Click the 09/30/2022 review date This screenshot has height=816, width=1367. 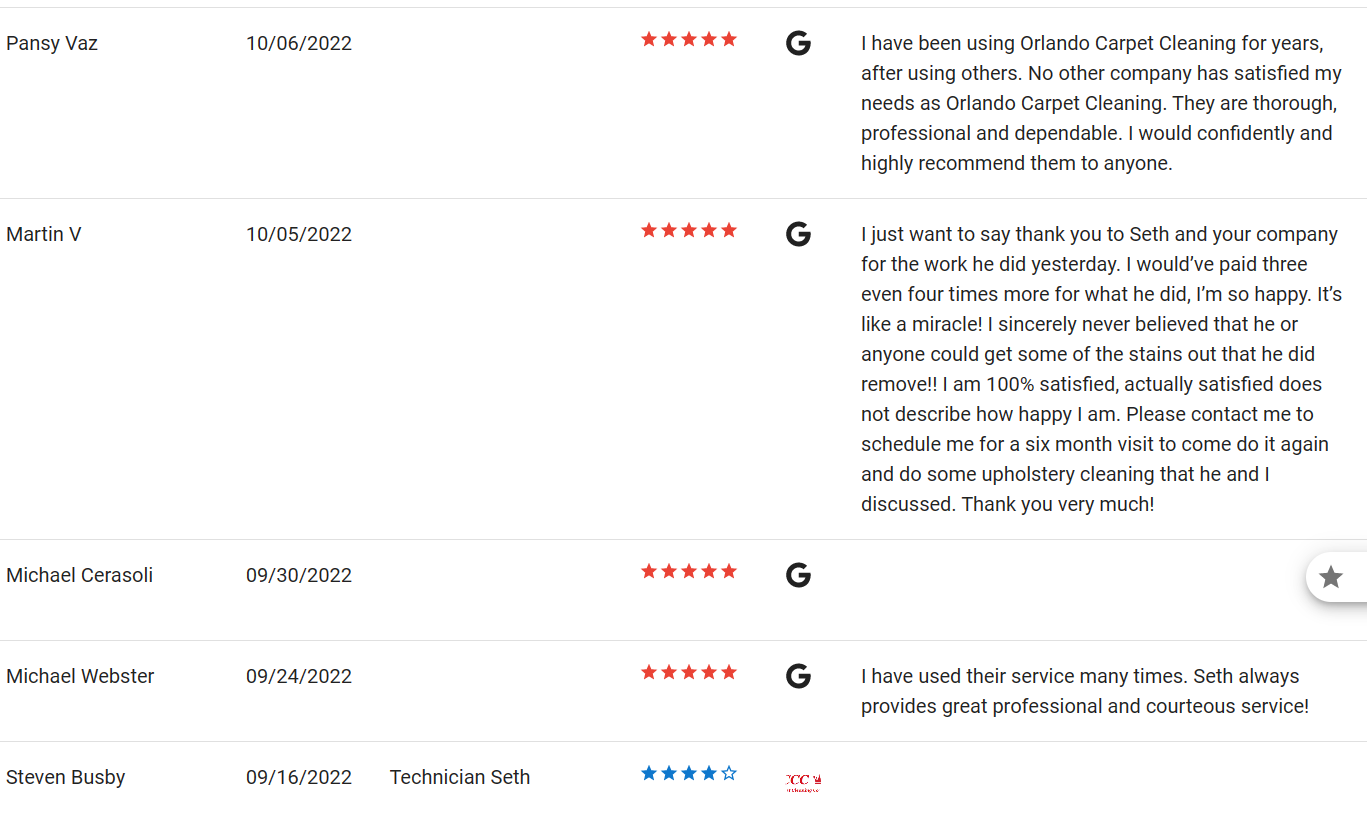click(x=299, y=575)
